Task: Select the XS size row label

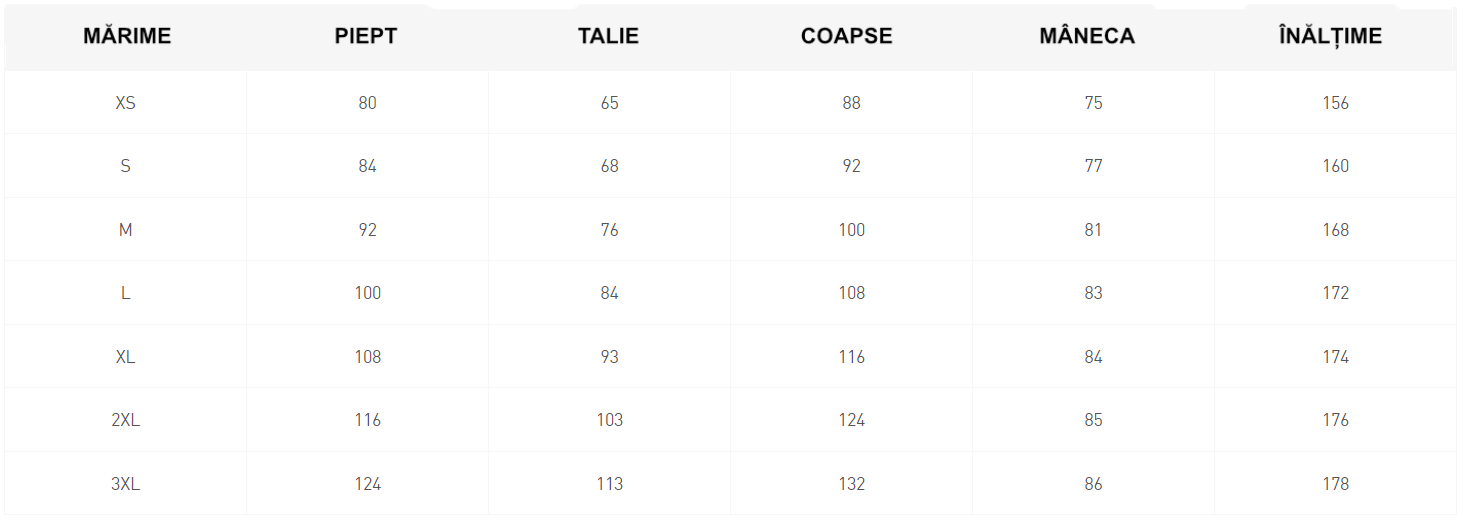Action: (x=125, y=103)
